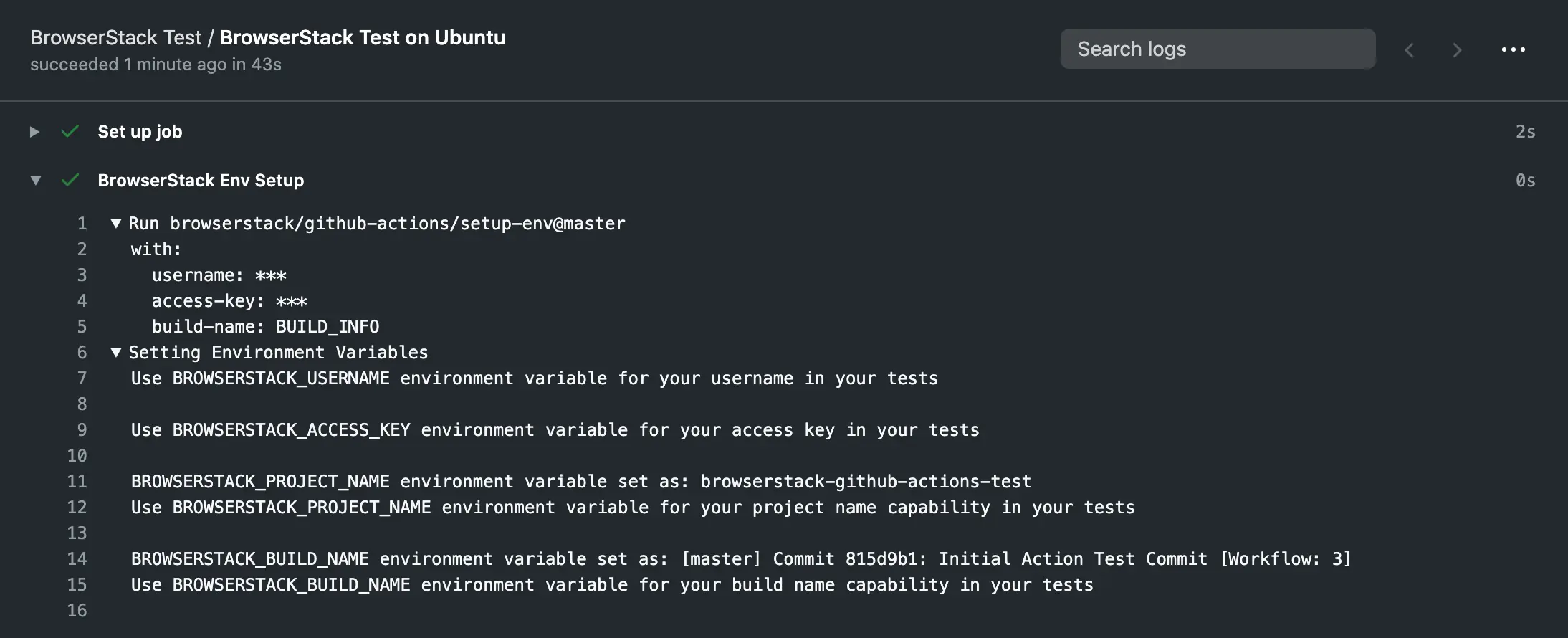Collapse the Run browserstack/github-actions/setup-env group

(x=116, y=223)
